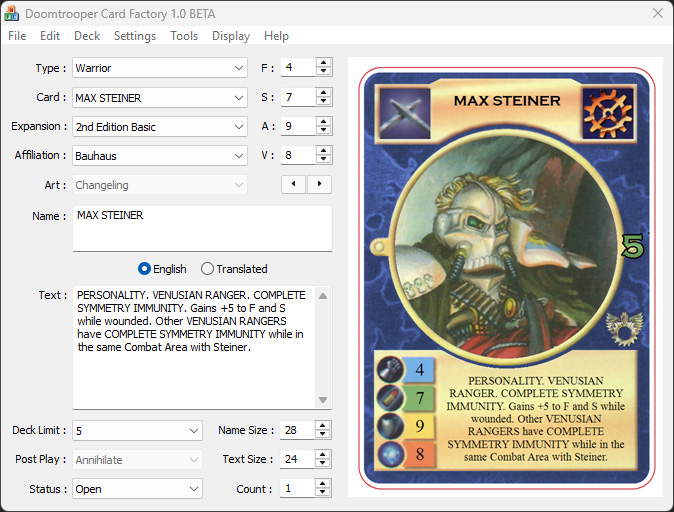Image resolution: width=674 pixels, height=512 pixels.
Task: Close the Doomtrooper Card Factory window
Action: 658,13
